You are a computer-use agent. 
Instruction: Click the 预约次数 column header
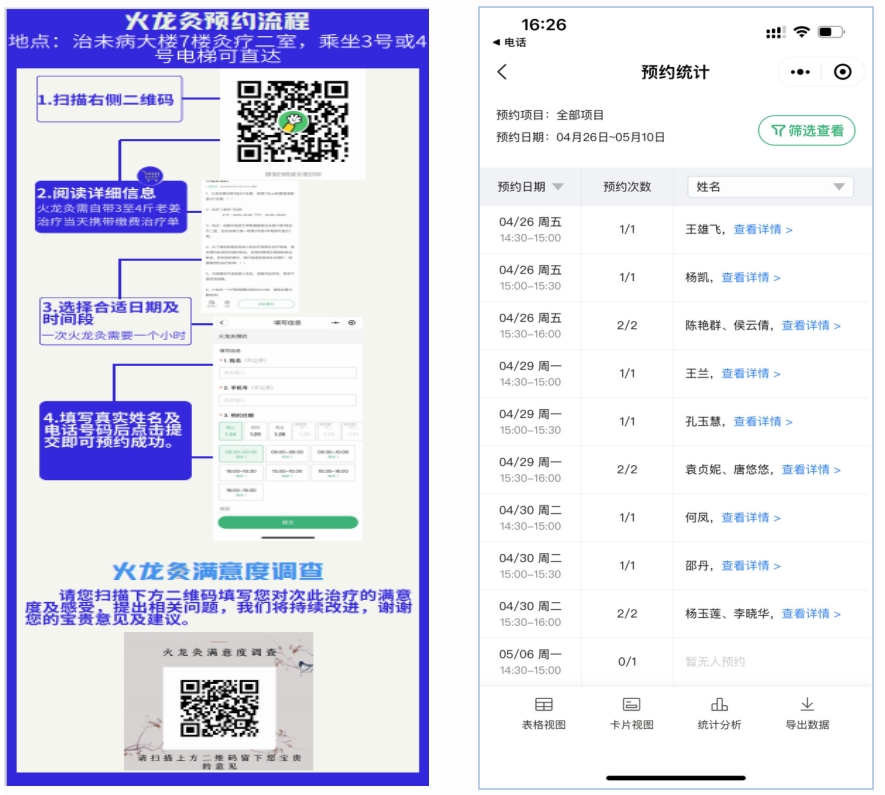tap(627, 187)
